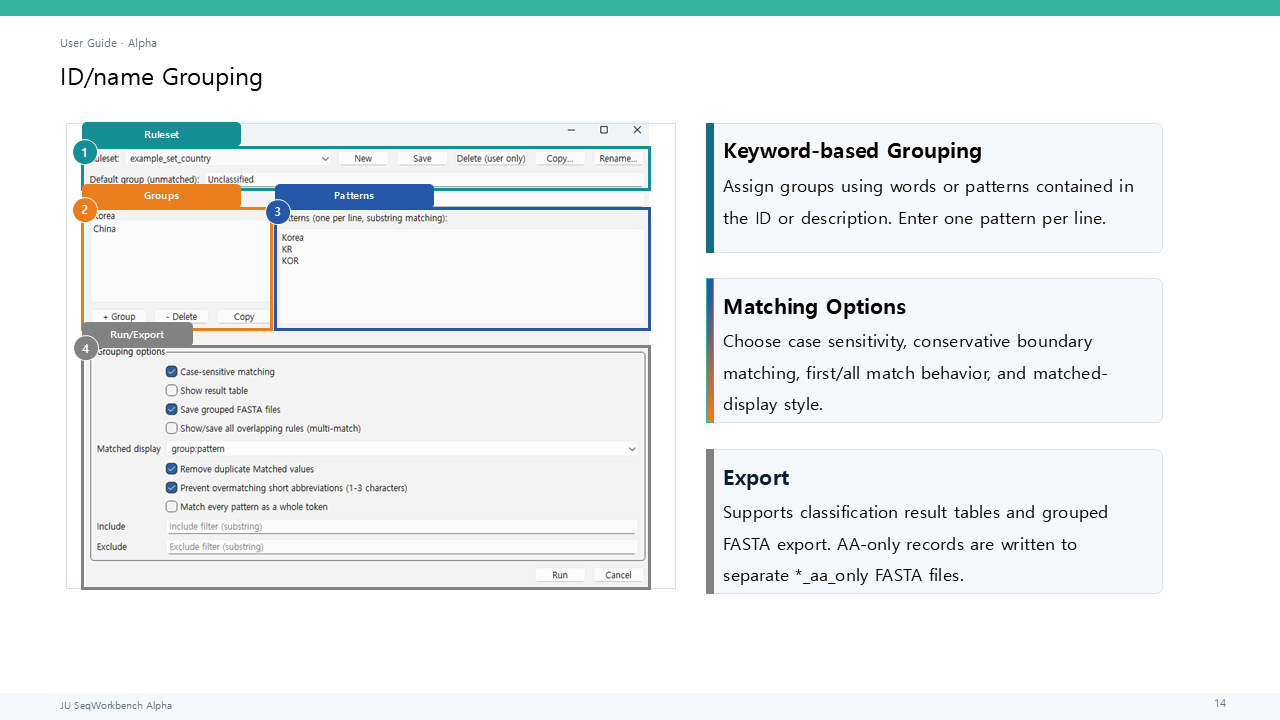The height and width of the screenshot is (720, 1280).
Task: Click the Korea pattern line
Action: [x=293, y=238]
